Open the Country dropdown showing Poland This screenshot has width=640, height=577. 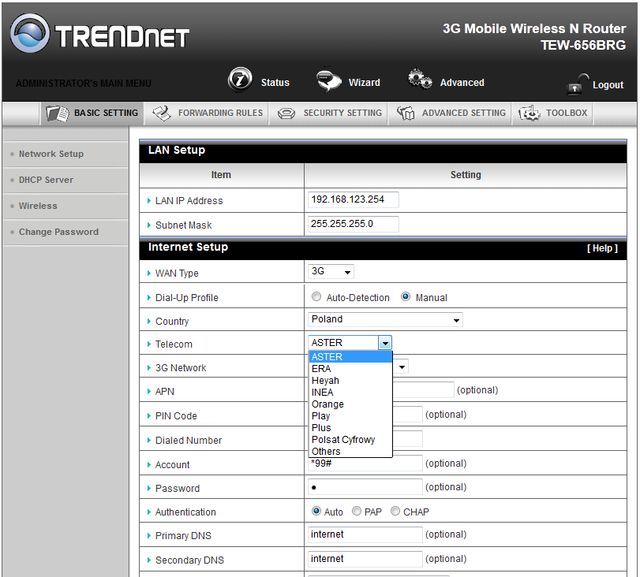pos(385,320)
